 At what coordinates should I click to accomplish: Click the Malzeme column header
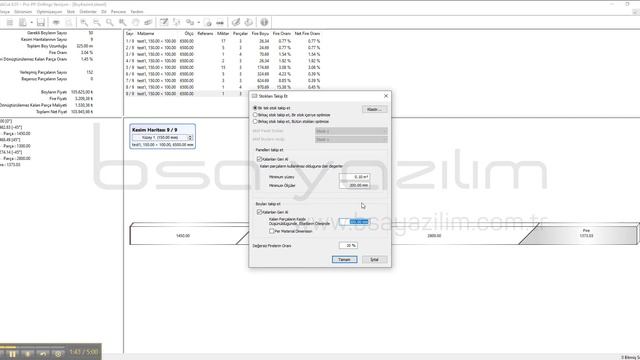pyautogui.click(x=145, y=33)
